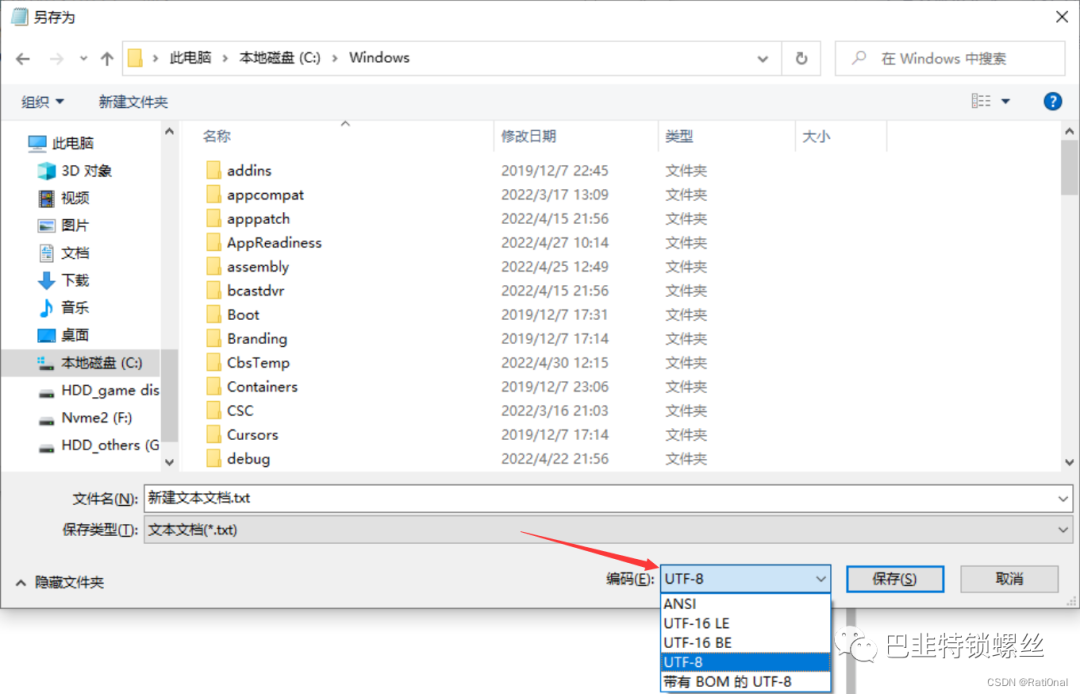
Task: Select the addins folder icon
Action: point(214,170)
